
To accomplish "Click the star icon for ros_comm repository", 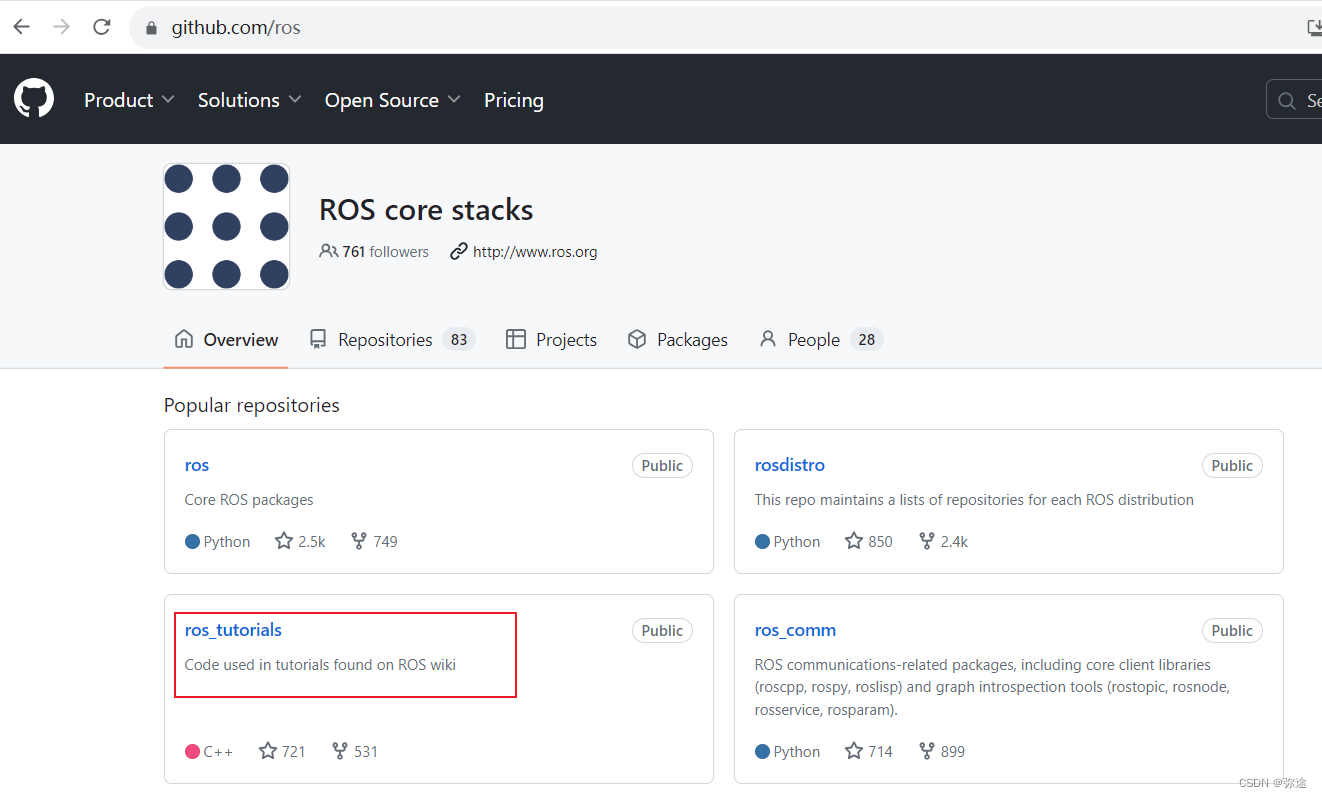I will [854, 751].
